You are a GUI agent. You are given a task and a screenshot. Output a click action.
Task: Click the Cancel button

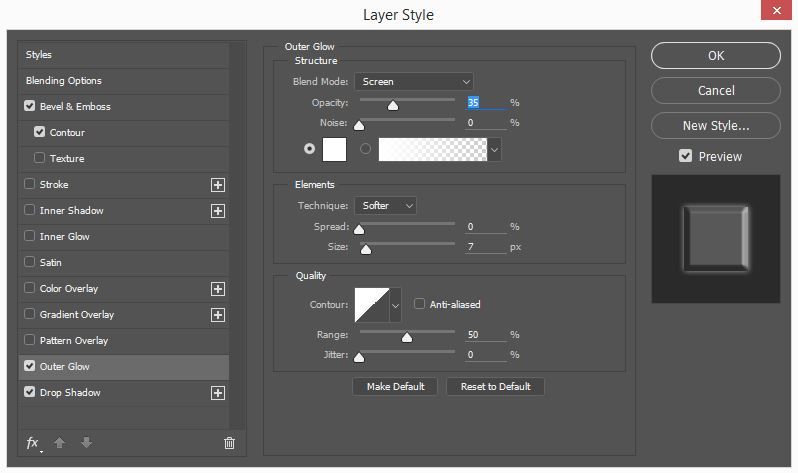pyautogui.click(x=716, y=91)
